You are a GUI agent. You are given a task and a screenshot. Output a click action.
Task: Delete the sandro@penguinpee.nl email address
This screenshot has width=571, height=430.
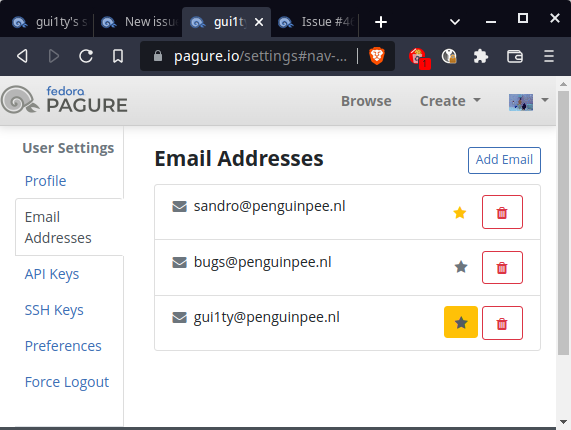(x=502, y=212)
